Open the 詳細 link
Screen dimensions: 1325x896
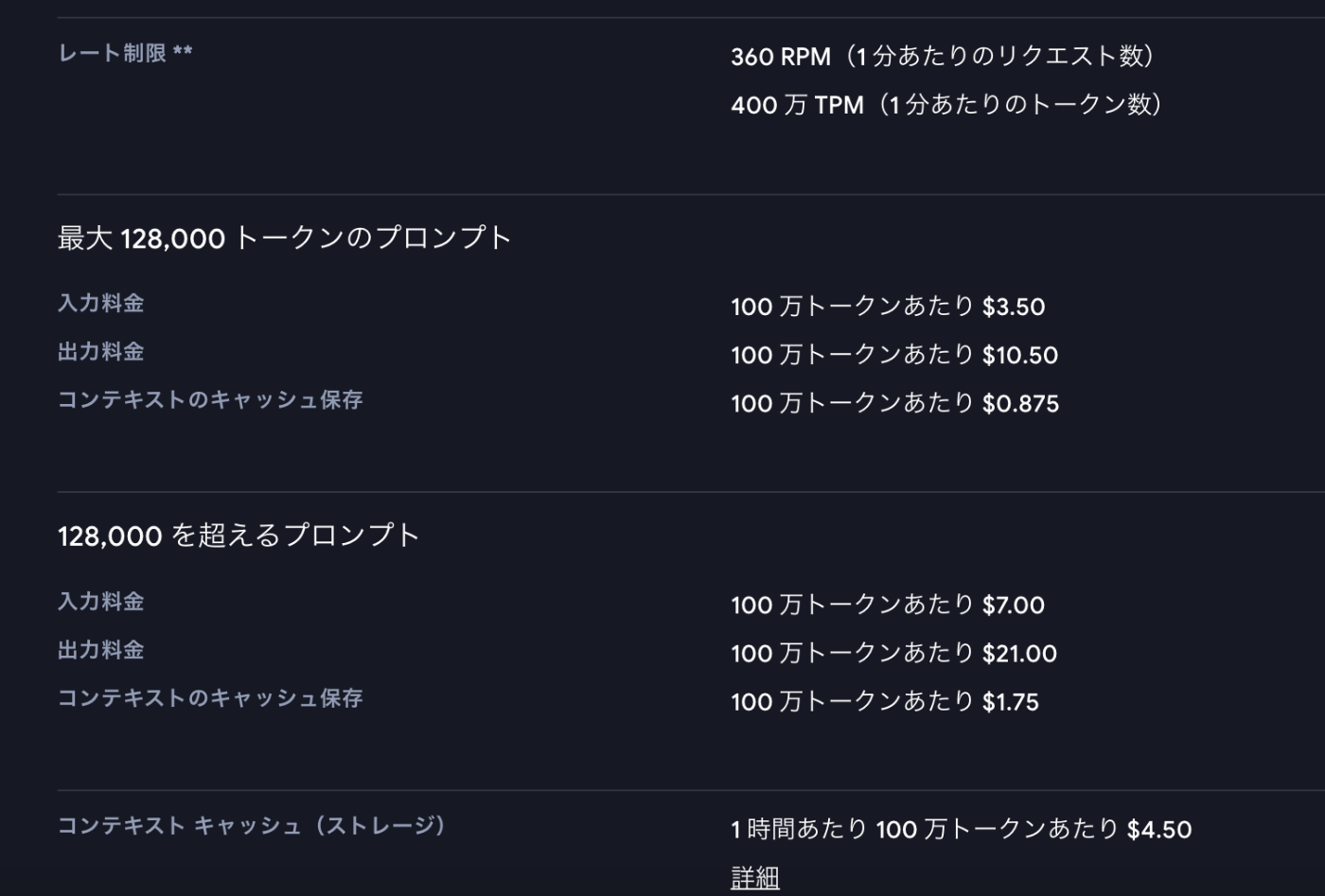754,878
